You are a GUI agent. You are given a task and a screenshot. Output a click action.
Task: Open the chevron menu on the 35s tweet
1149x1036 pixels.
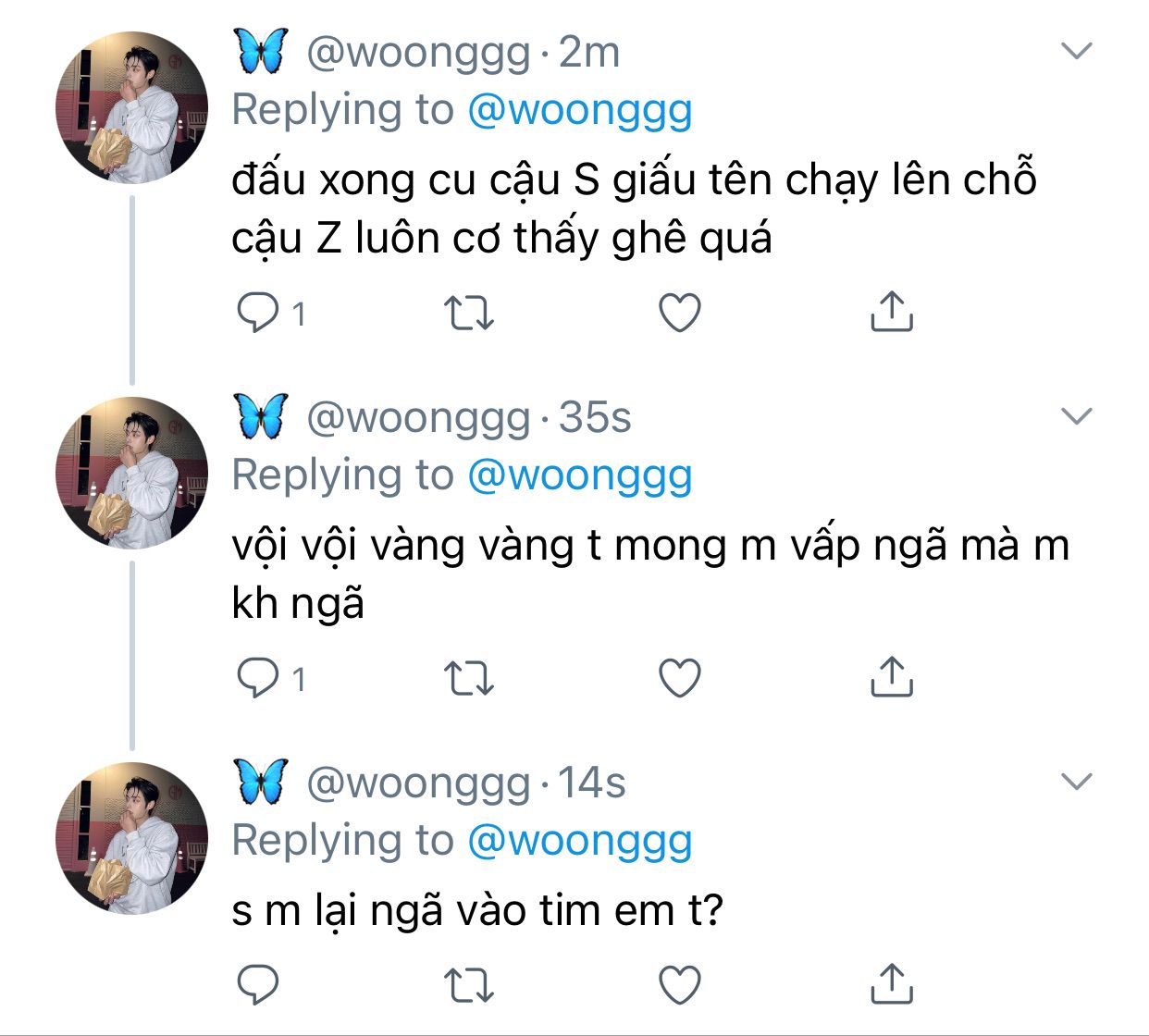point(1077,415)
